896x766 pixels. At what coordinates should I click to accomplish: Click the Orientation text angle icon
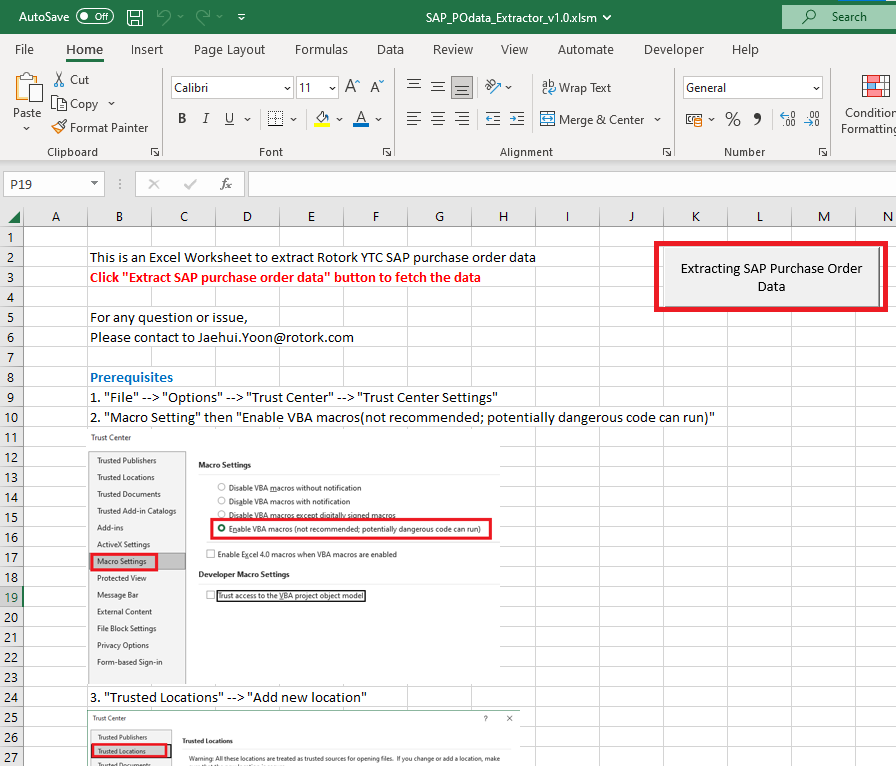click(493, 87)
